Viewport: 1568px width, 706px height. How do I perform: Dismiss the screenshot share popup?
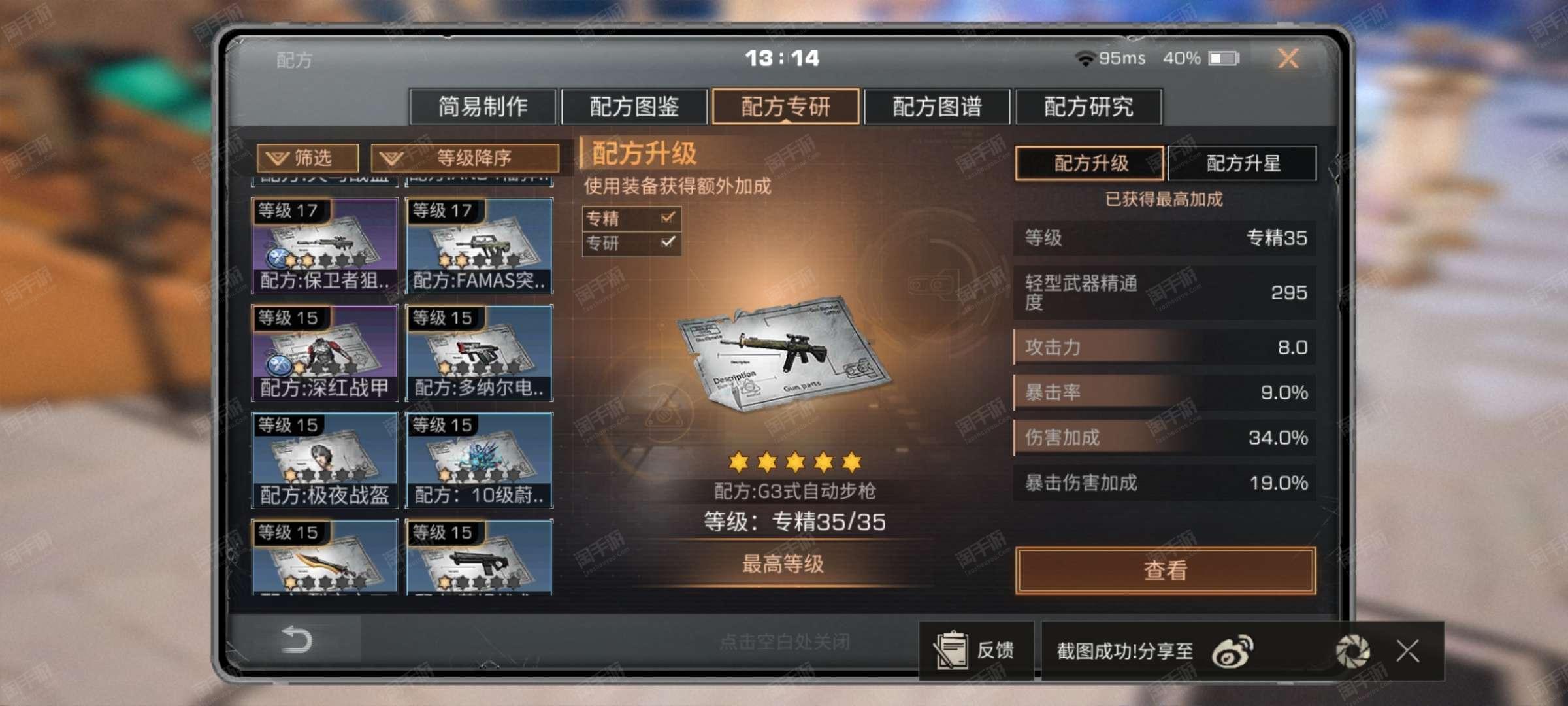point(1408,651)
